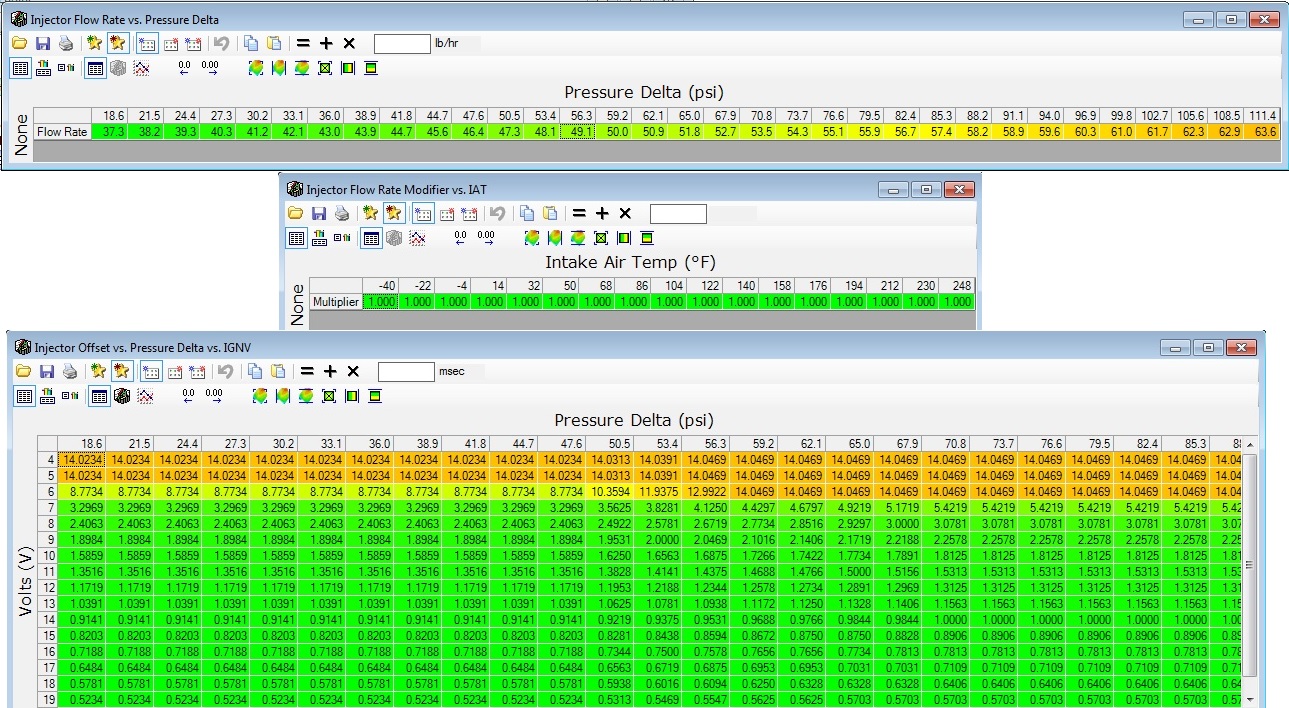Close the Injector Offset vs. Pressure Delta vs. IGNV window
Image resolution: width=1289 pixels, height=708 pixels.
(1241, 347)
